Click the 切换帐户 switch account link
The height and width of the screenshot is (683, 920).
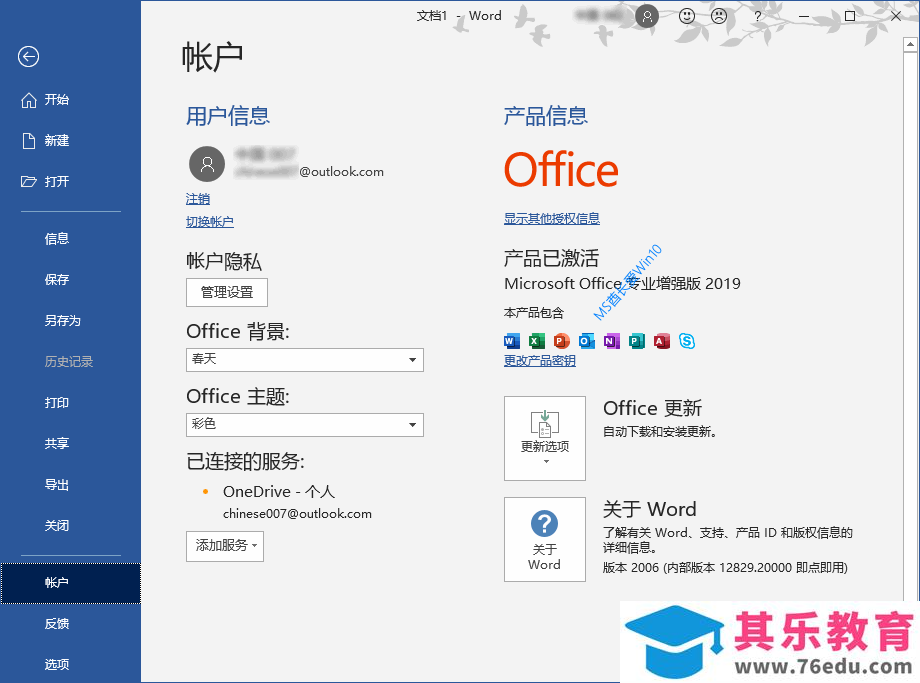(x=209, y=222)
